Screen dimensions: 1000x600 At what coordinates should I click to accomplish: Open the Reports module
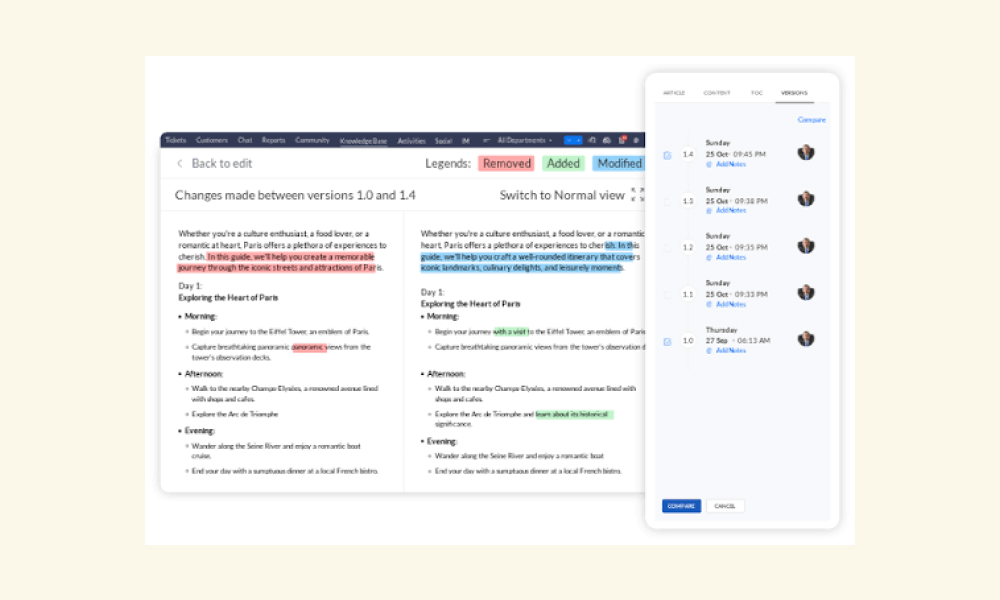[273, 140]
